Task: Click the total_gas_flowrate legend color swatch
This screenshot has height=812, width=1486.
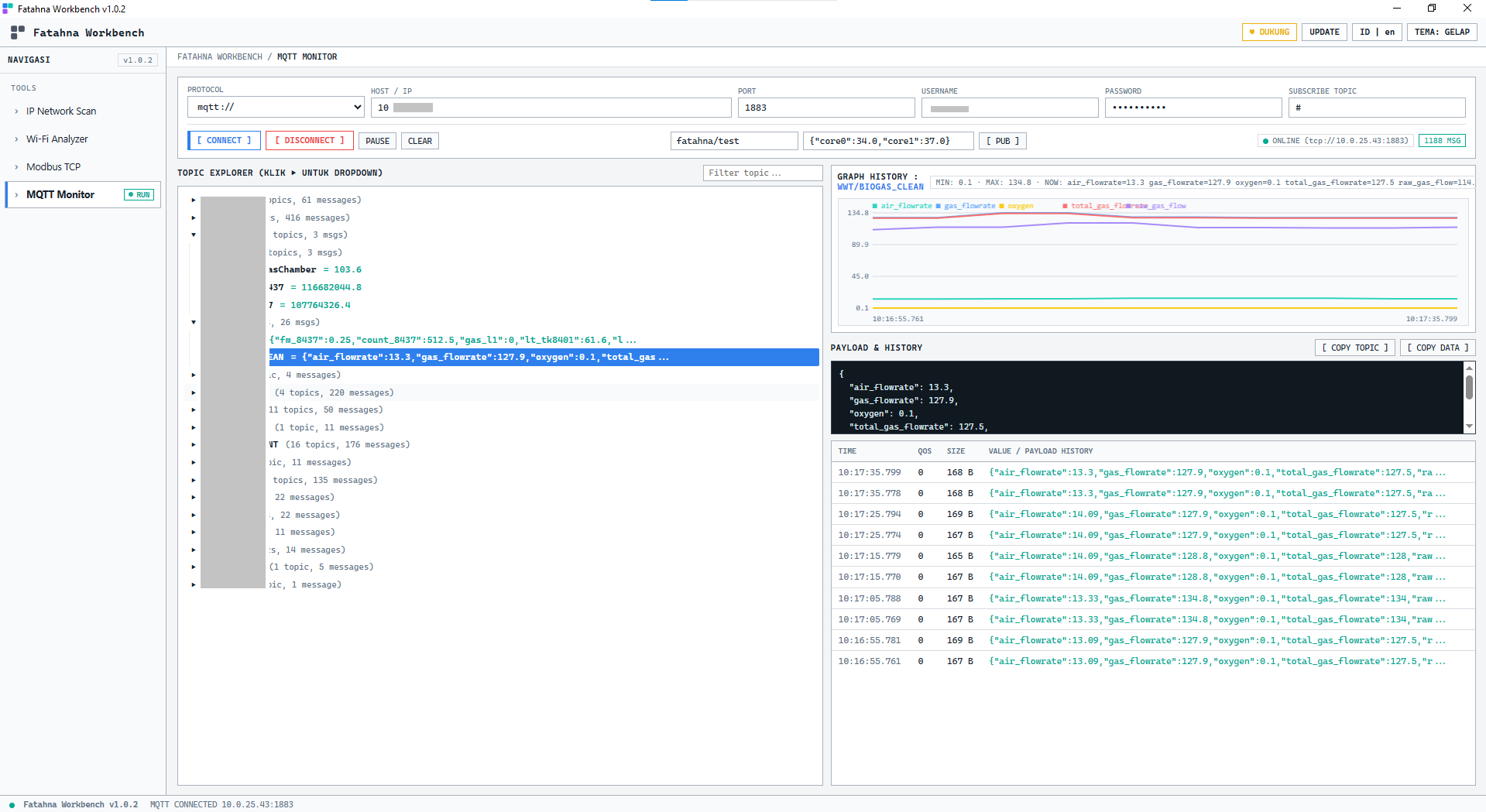Action: click(1066, 206)
